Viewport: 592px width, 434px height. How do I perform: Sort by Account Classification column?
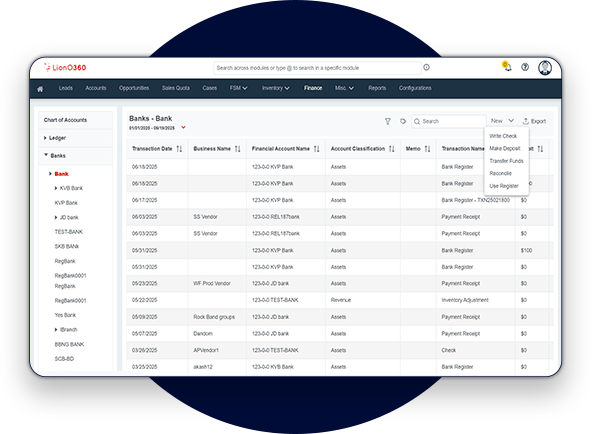coord(392,149)
